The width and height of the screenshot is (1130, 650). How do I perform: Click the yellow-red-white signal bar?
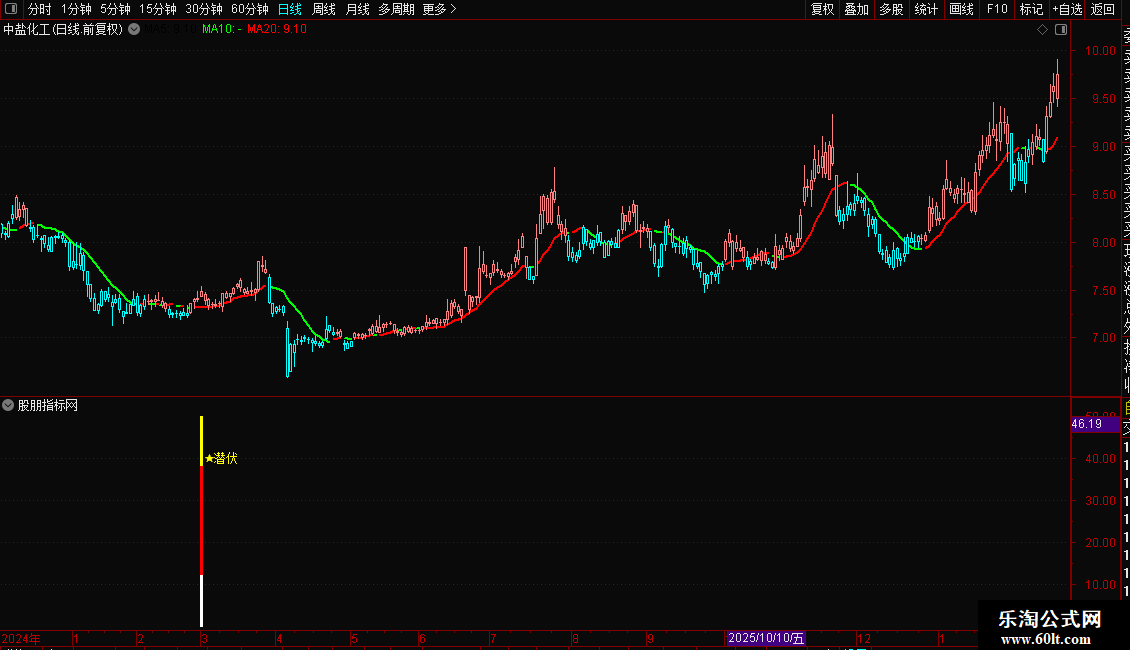click(x=201, y=522)
